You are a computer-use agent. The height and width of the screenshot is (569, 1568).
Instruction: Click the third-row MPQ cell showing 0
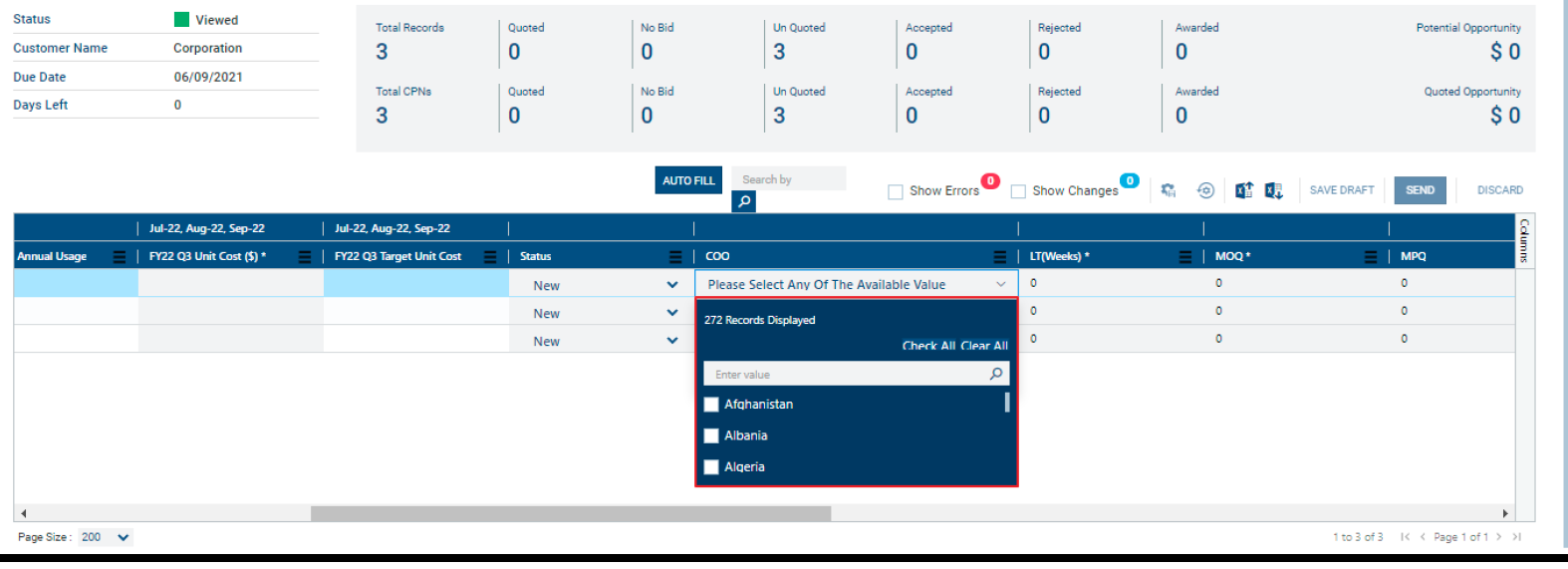1451,339
